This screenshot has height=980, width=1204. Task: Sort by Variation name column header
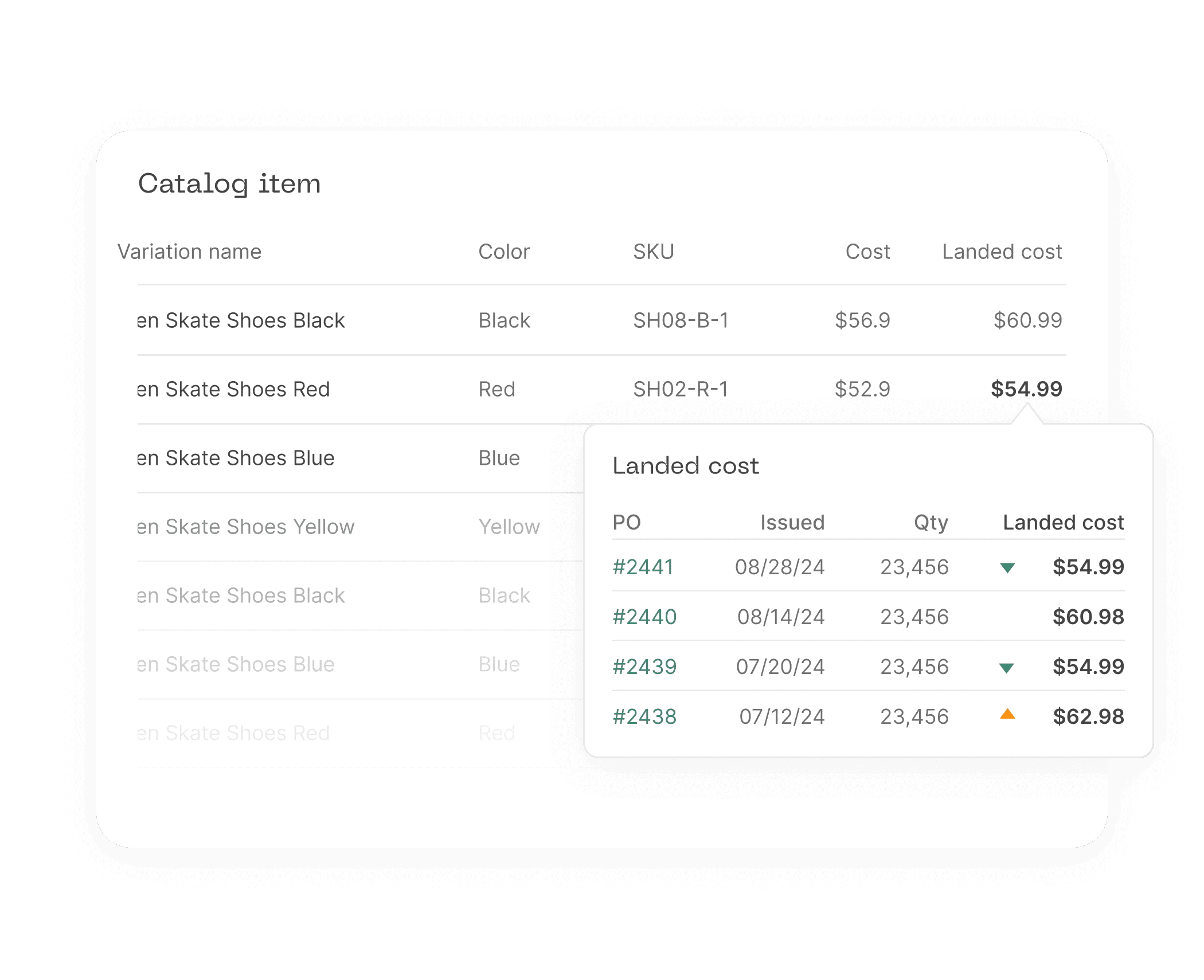(x=189, y=252)
